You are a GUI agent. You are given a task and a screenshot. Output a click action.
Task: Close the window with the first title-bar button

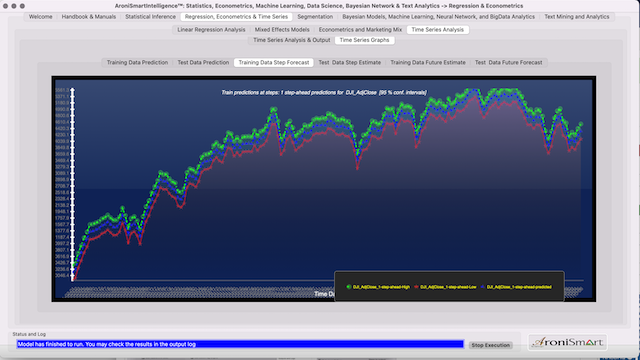[x=5, y=6]
